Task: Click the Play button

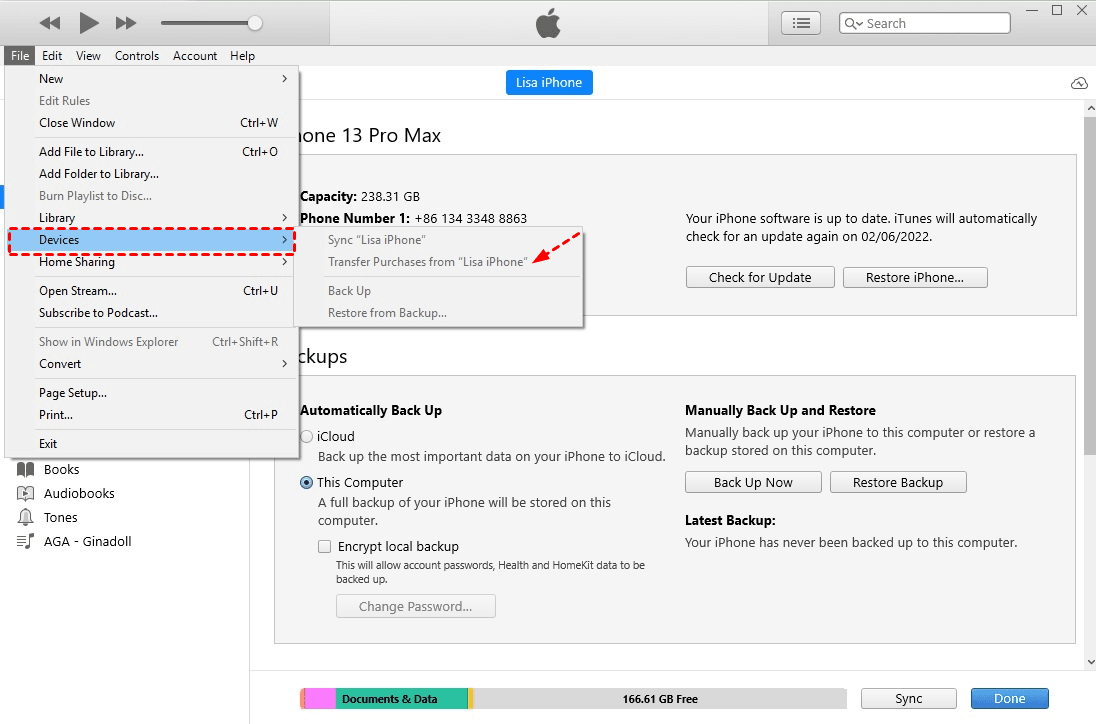Action: coord(88,23)
